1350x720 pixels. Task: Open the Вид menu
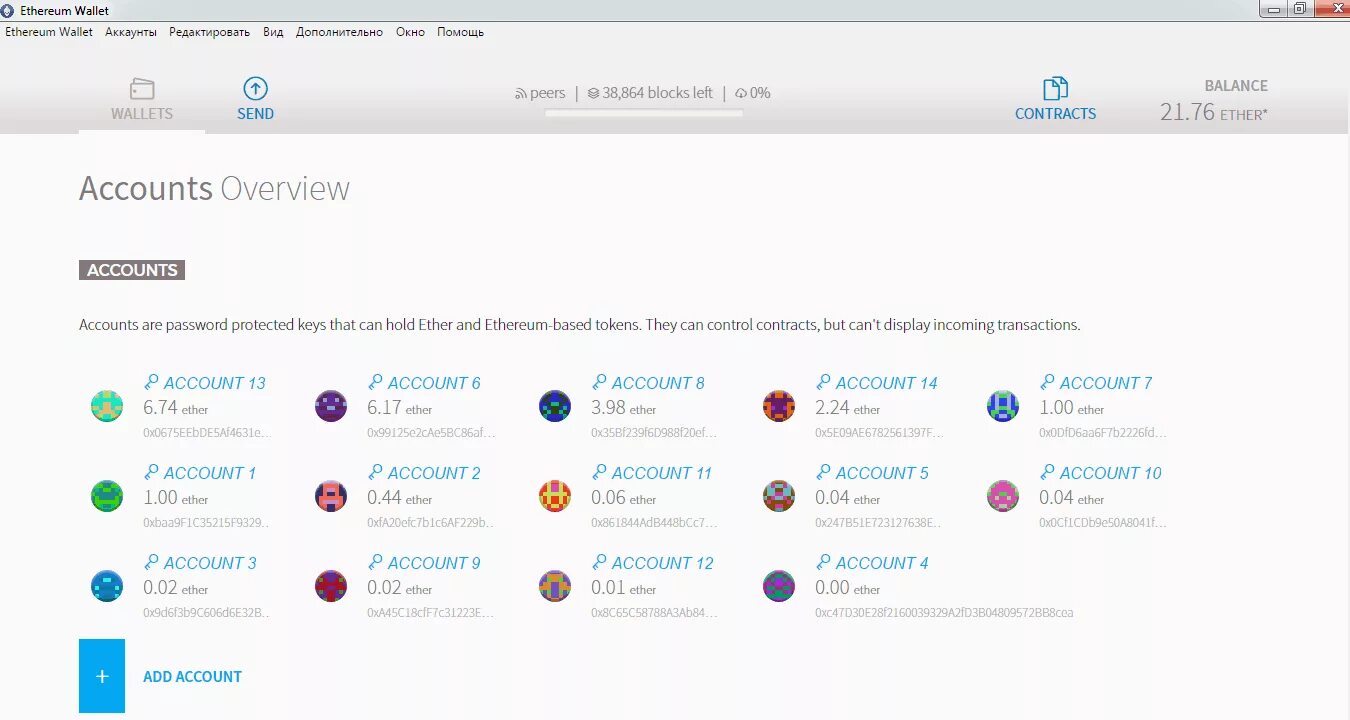(x=273, y=32)
